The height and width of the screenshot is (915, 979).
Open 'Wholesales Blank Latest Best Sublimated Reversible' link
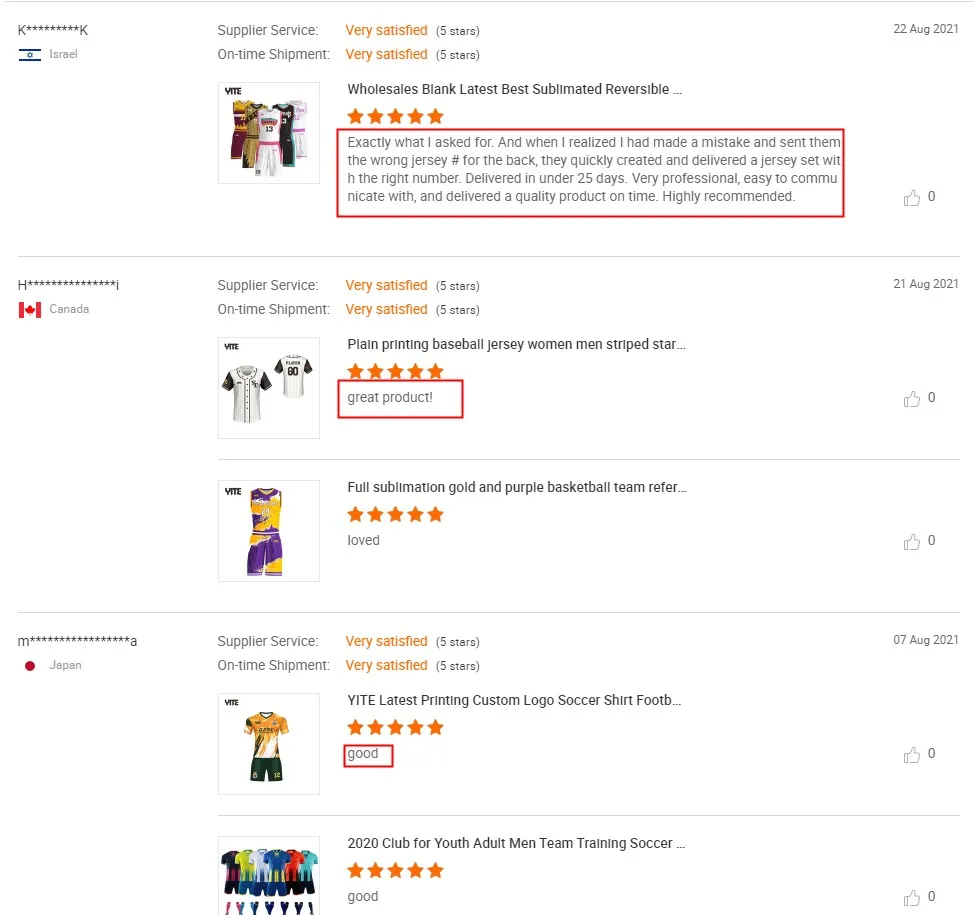point(515,89)
